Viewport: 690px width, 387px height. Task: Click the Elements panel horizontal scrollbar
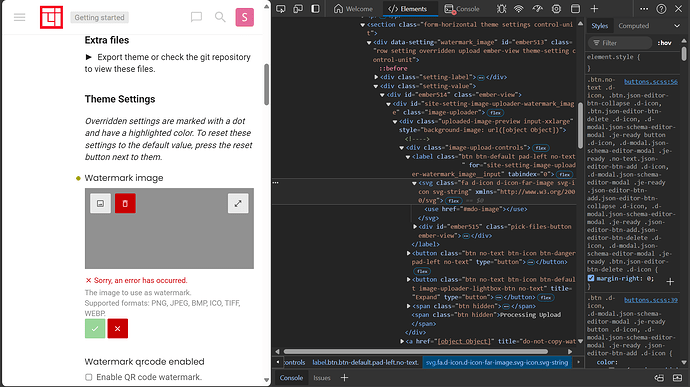(415, 351)
